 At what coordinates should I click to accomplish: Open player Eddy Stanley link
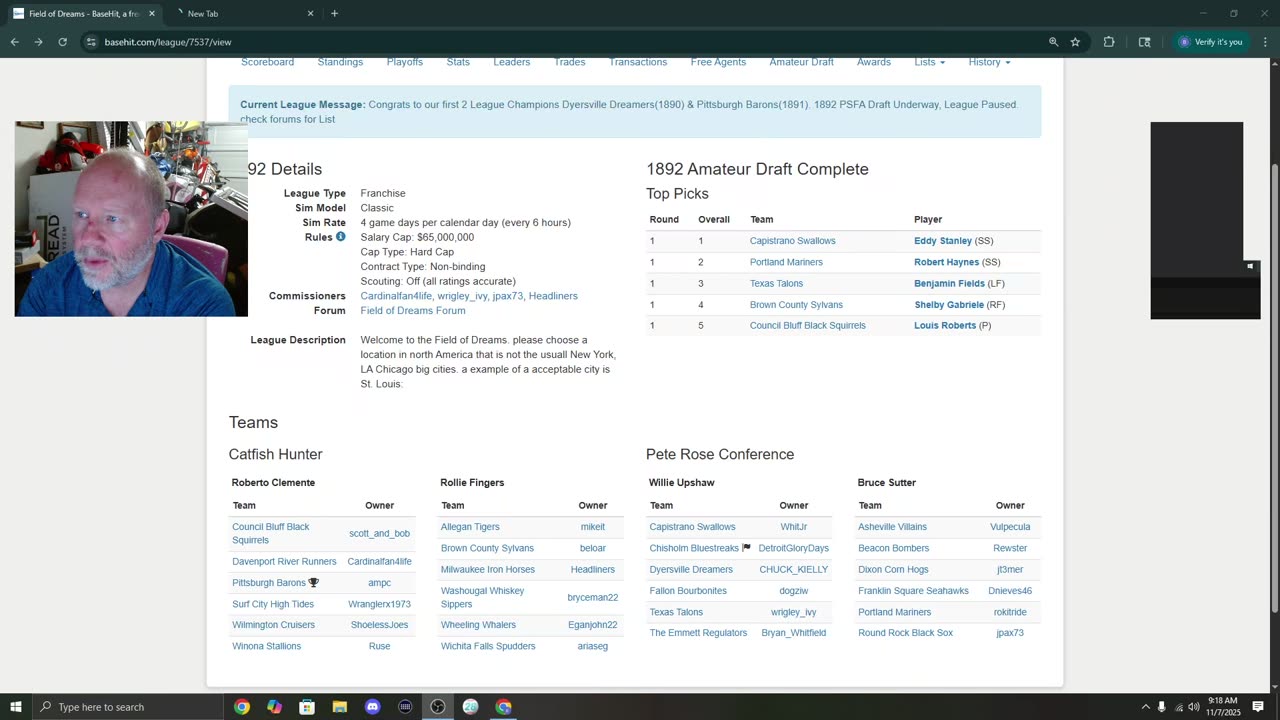tap(943, 241)
